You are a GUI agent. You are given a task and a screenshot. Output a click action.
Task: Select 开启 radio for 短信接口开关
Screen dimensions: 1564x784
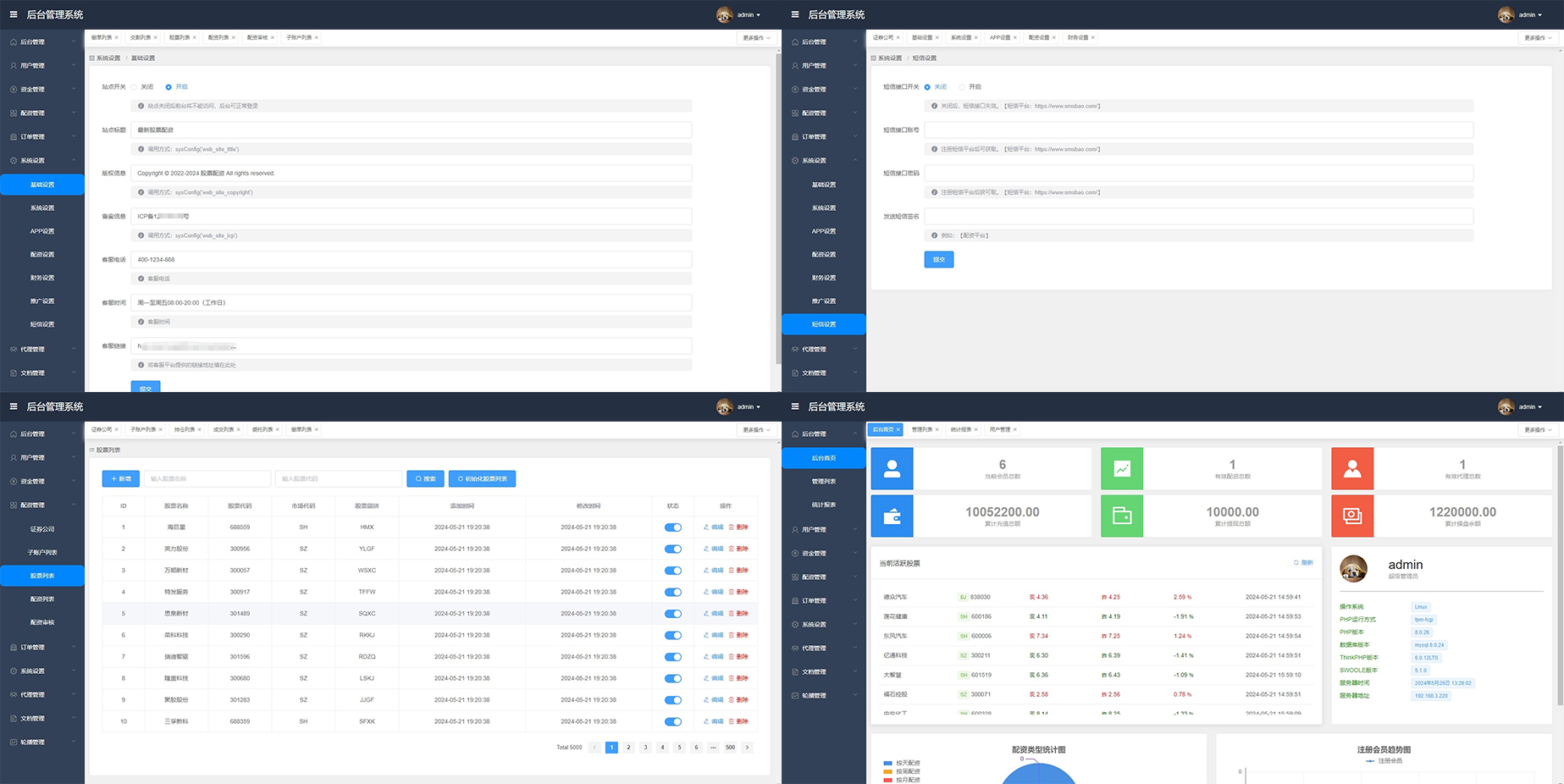pos(962,87)
